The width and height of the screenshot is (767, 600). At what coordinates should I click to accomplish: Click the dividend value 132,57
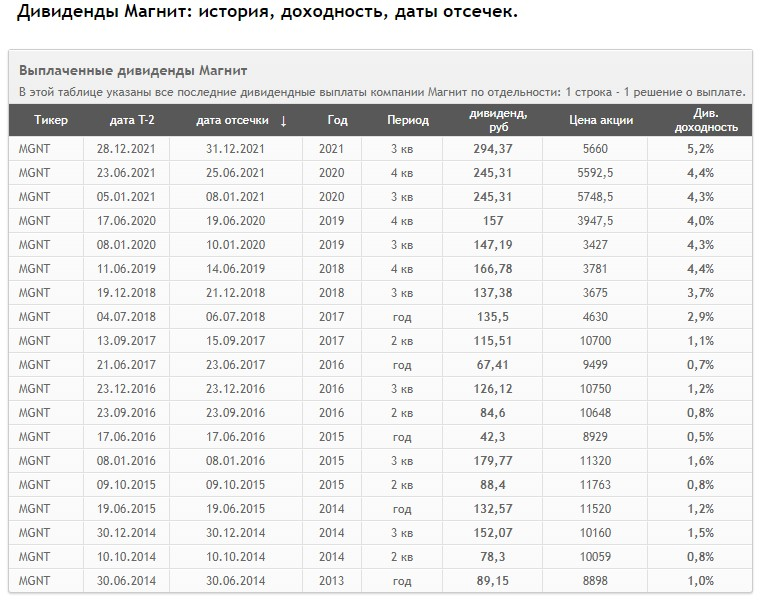[493, 508]
